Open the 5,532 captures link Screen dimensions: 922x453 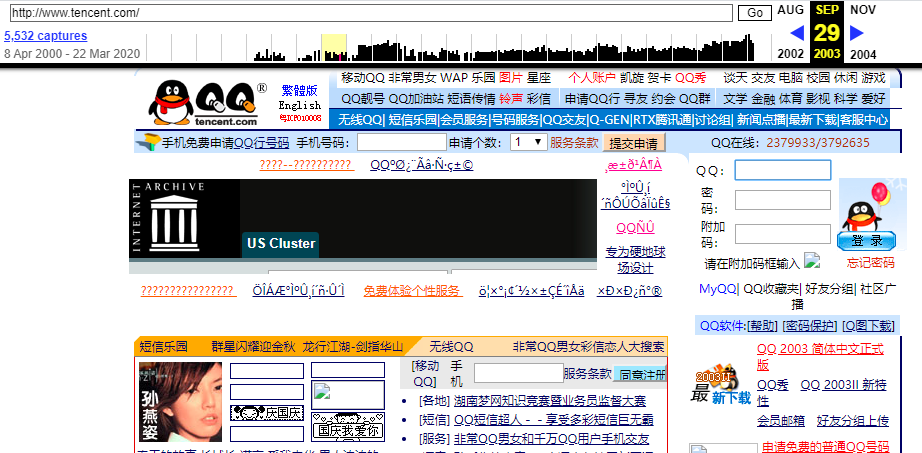tap(45, 36)
